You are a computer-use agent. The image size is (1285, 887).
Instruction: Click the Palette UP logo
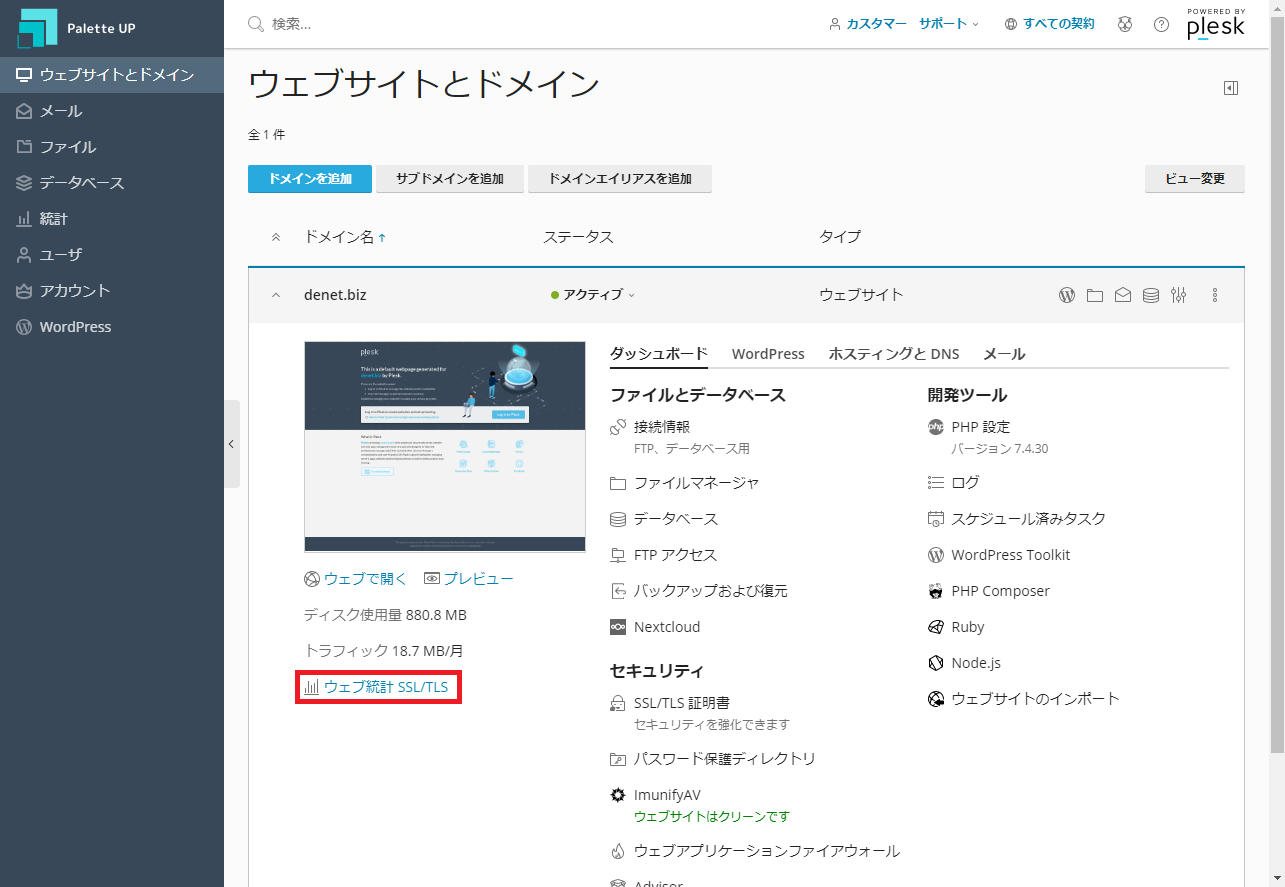pyautogui.click(x=76, y=28)
